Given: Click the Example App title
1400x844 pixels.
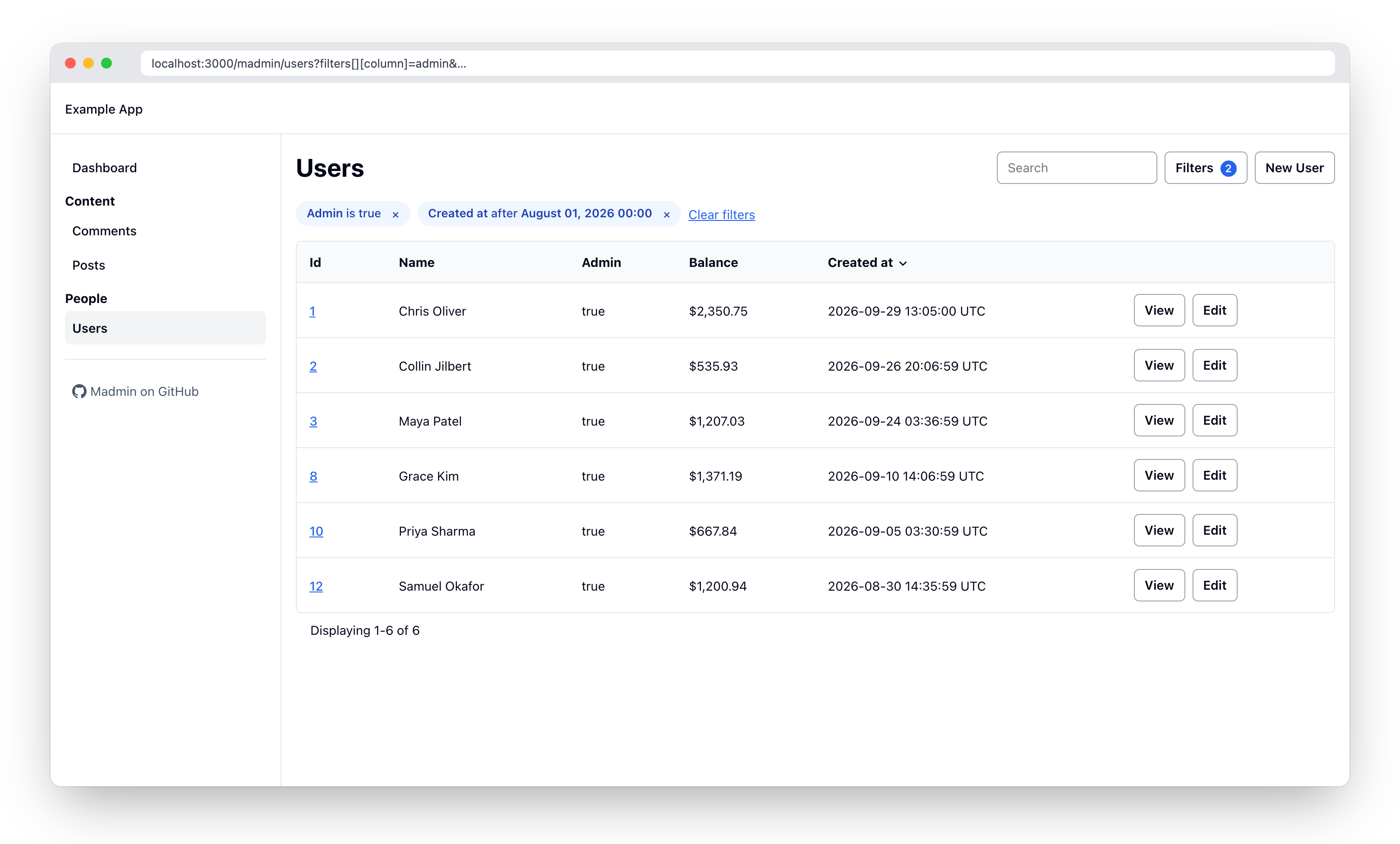Looking at the screenshot, I should pos(103,109).
